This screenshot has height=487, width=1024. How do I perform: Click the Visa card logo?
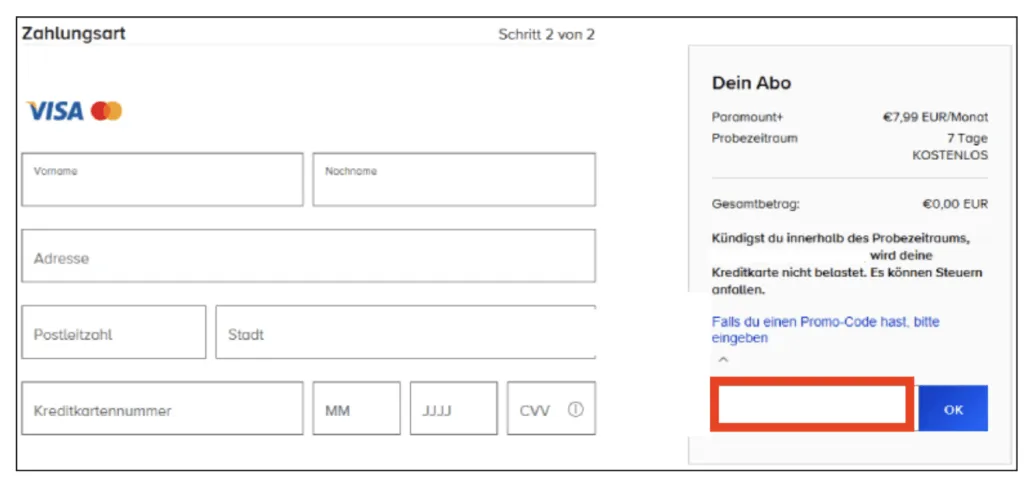55,111
